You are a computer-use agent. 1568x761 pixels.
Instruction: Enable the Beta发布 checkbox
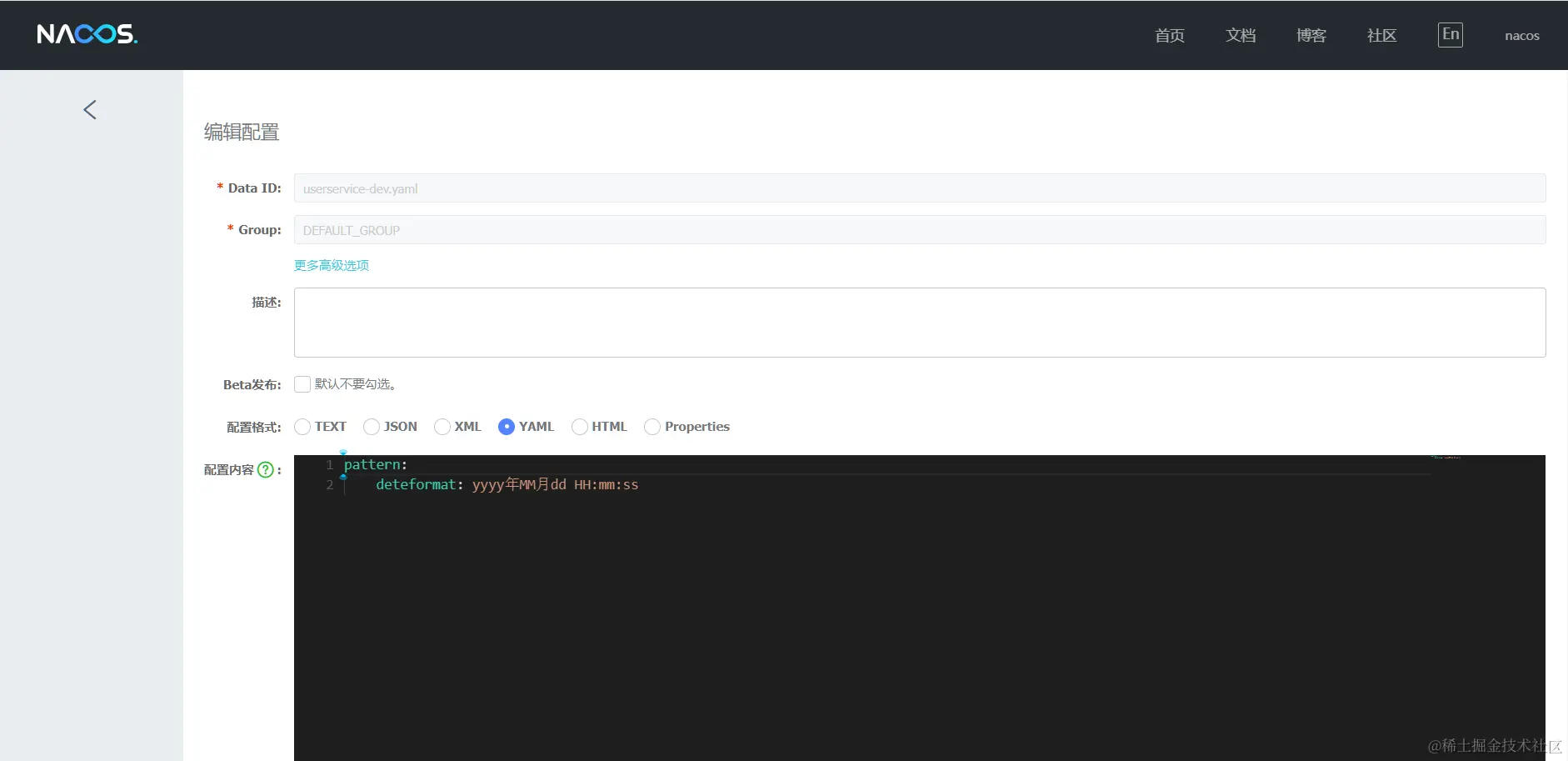click(x=302, y=384)
